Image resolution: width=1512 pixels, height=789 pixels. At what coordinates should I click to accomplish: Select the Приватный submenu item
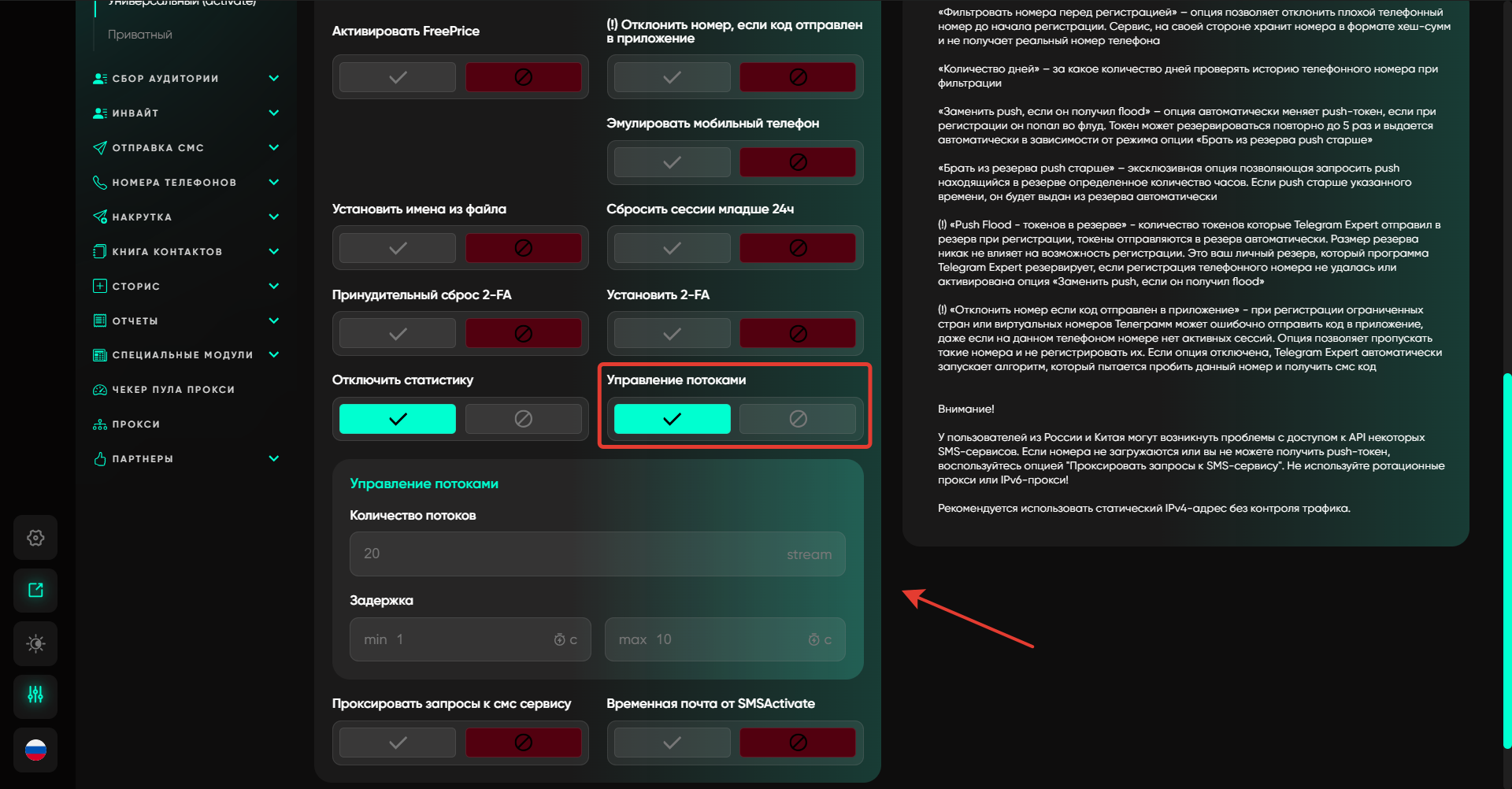[140, 35]
